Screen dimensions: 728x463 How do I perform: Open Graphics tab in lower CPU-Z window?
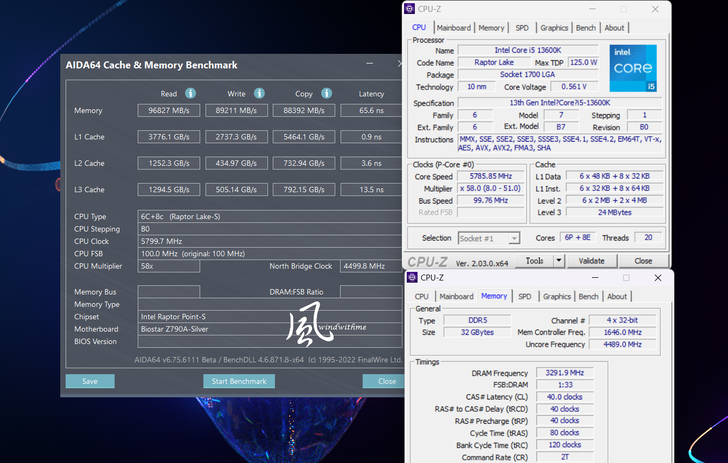coord(557,296)
